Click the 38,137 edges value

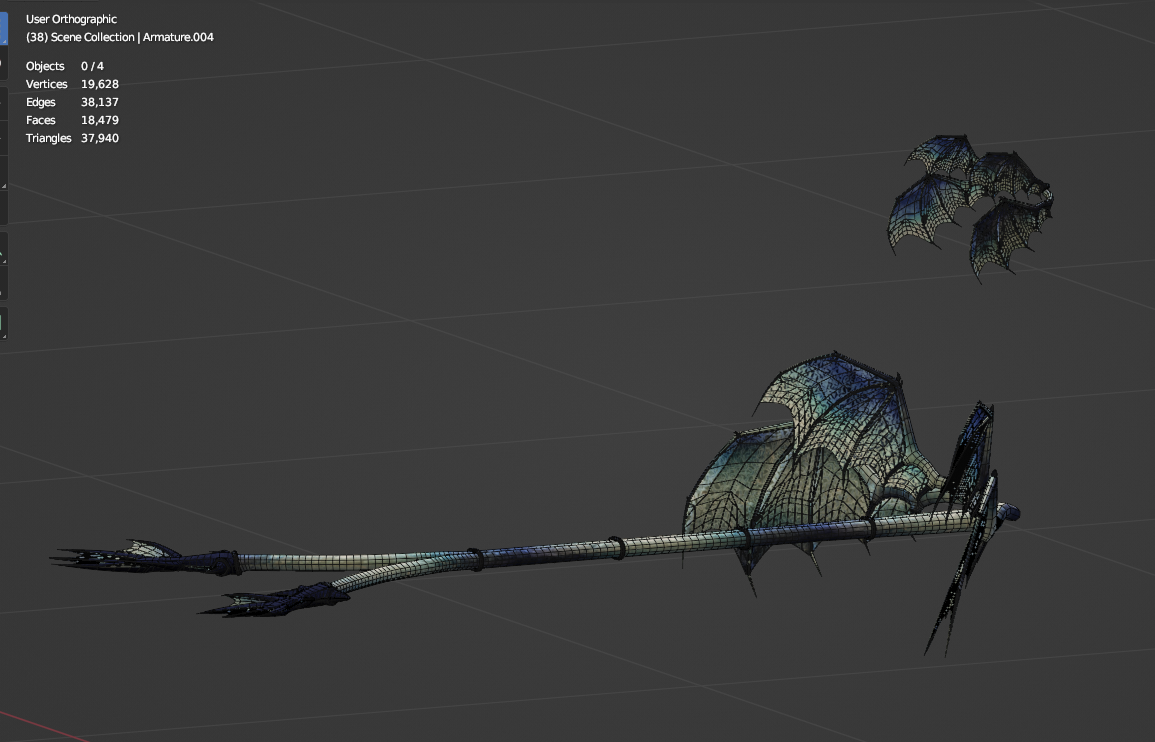click(99, 102)
